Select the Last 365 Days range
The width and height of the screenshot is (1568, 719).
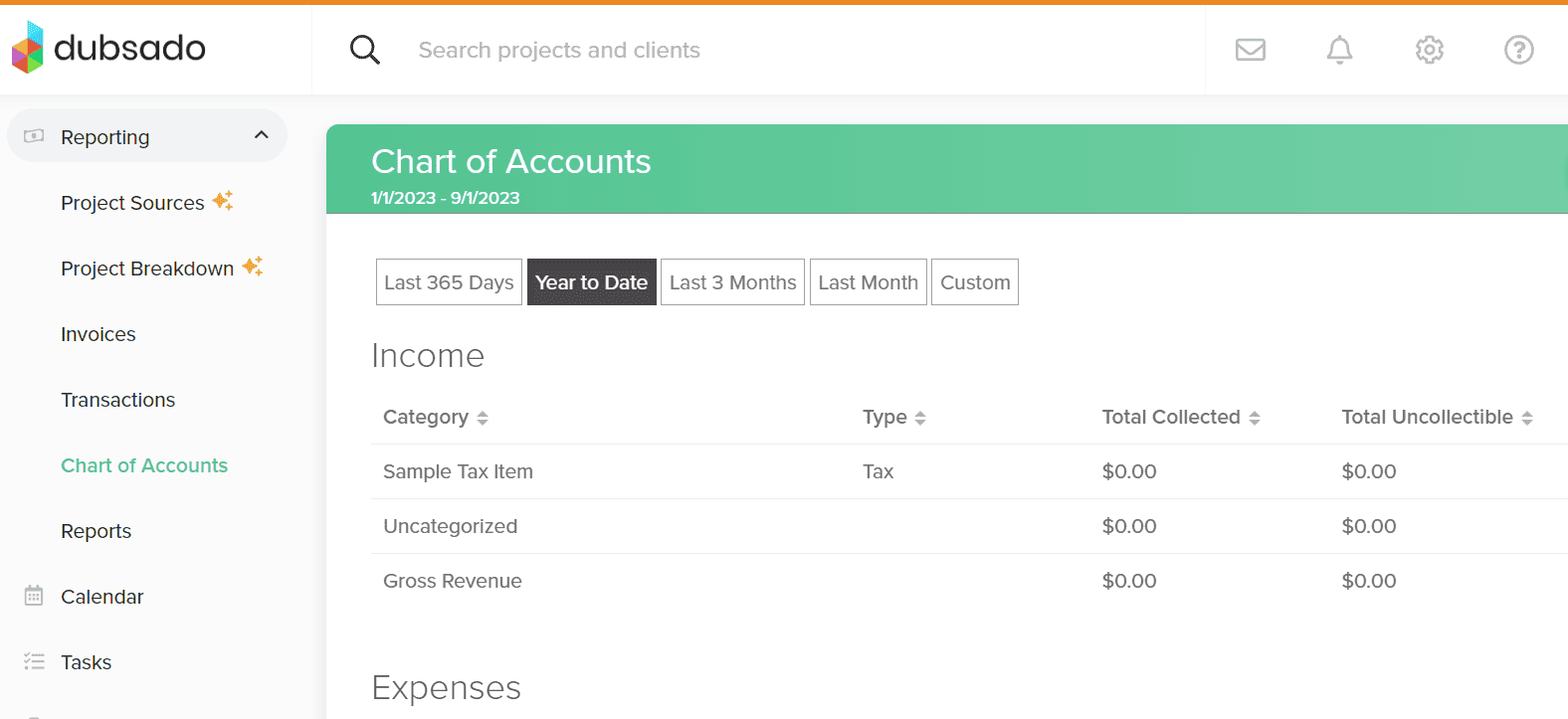[x=449, y=282]
